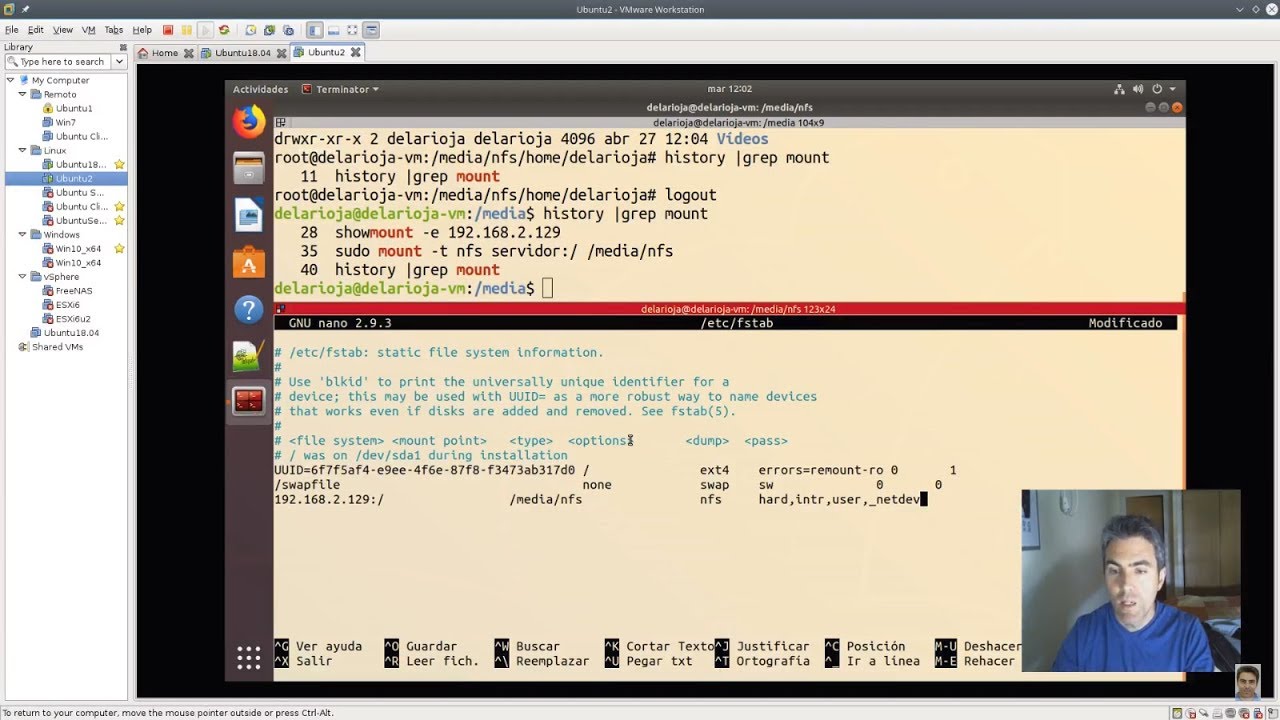Open the File menu
Screen dimensions: 1280x720
tap(12, 30)
